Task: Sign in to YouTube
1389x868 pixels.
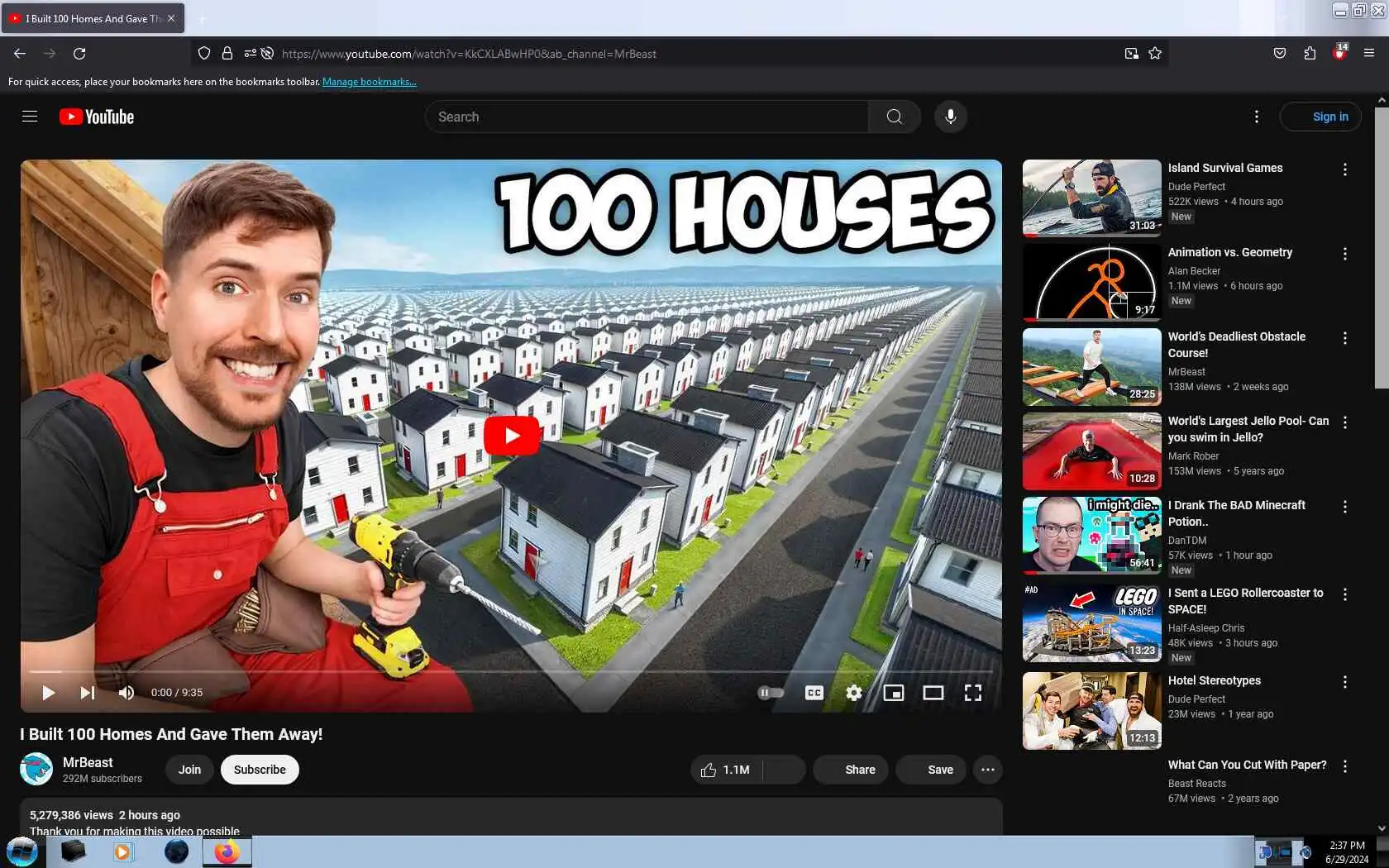Action: click(1320, 117)
